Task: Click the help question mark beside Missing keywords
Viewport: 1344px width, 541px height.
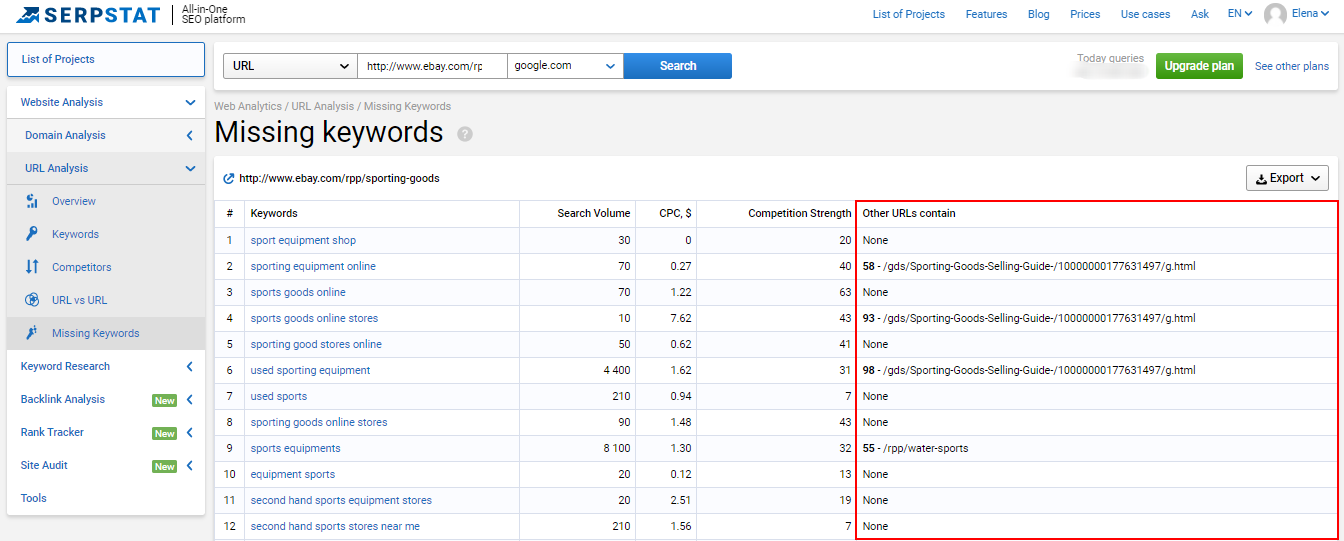Action: pyautogui.click(x=465, y=134)
